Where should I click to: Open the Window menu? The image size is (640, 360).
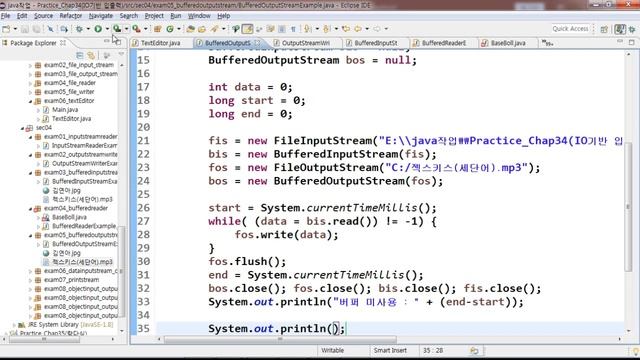point(199,16)
